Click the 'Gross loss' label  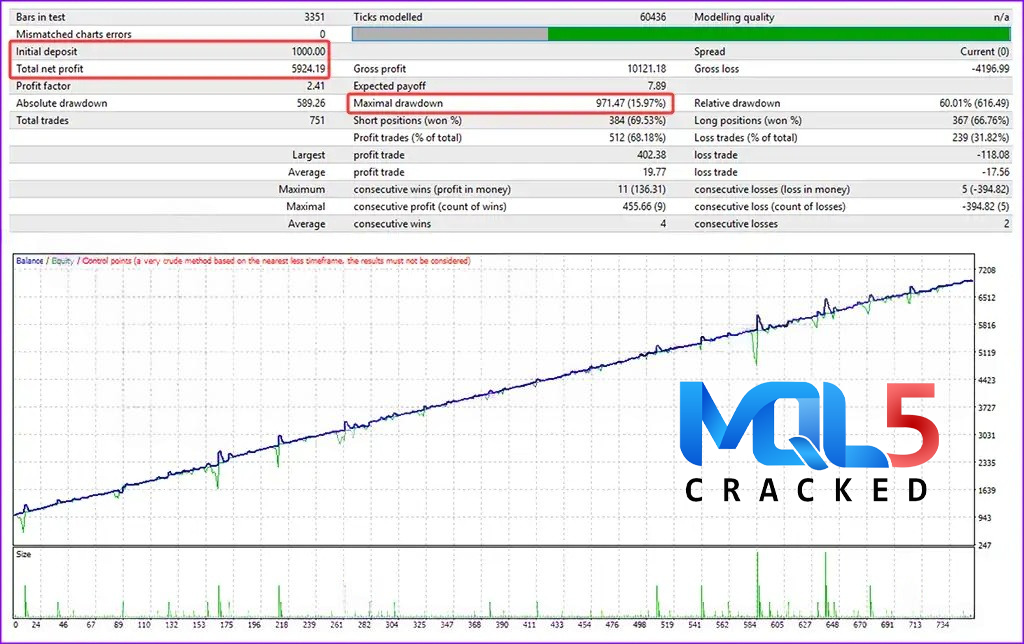point(716,69)
